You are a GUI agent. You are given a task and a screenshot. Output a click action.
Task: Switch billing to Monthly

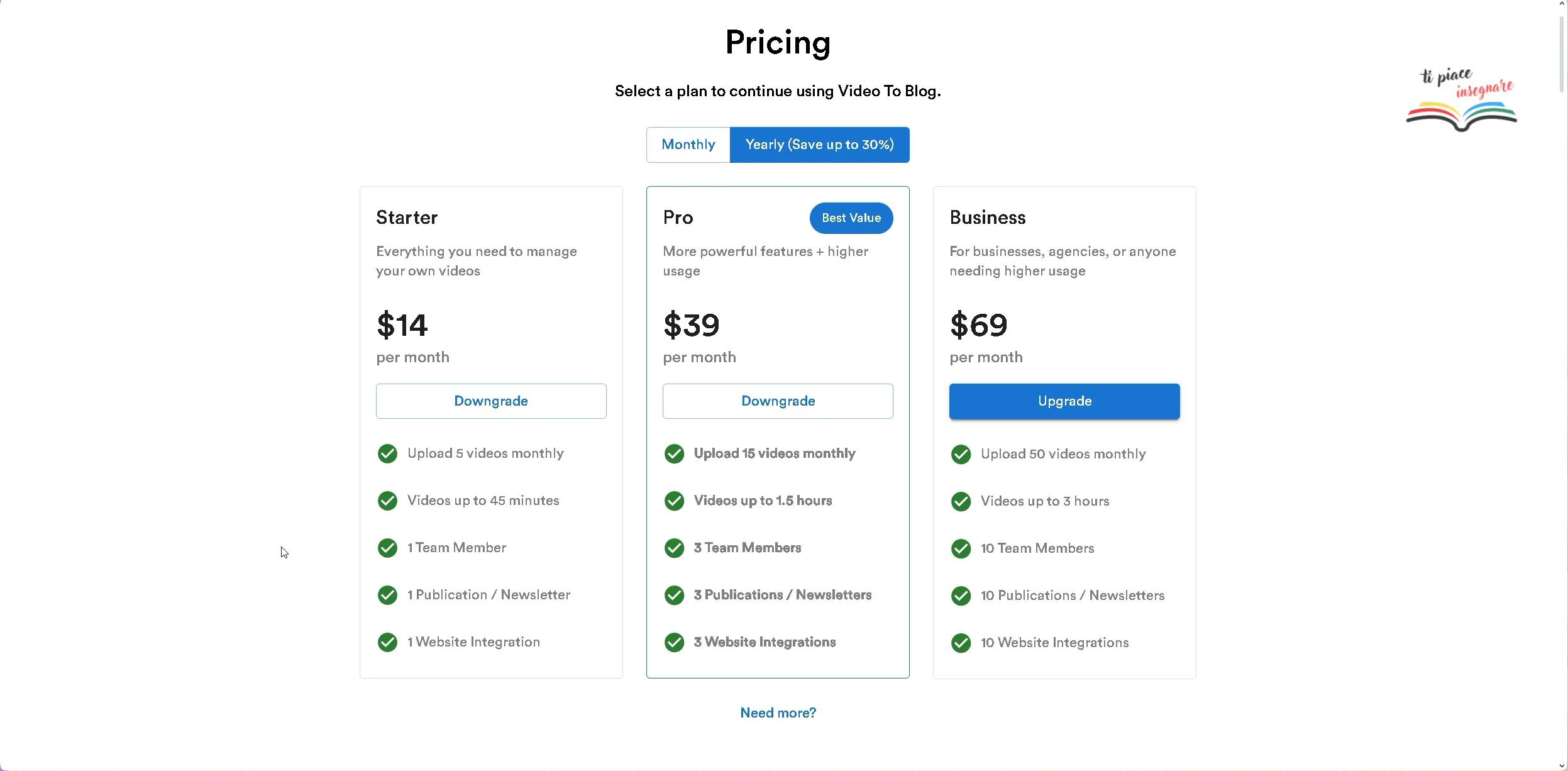pos(688,145)
